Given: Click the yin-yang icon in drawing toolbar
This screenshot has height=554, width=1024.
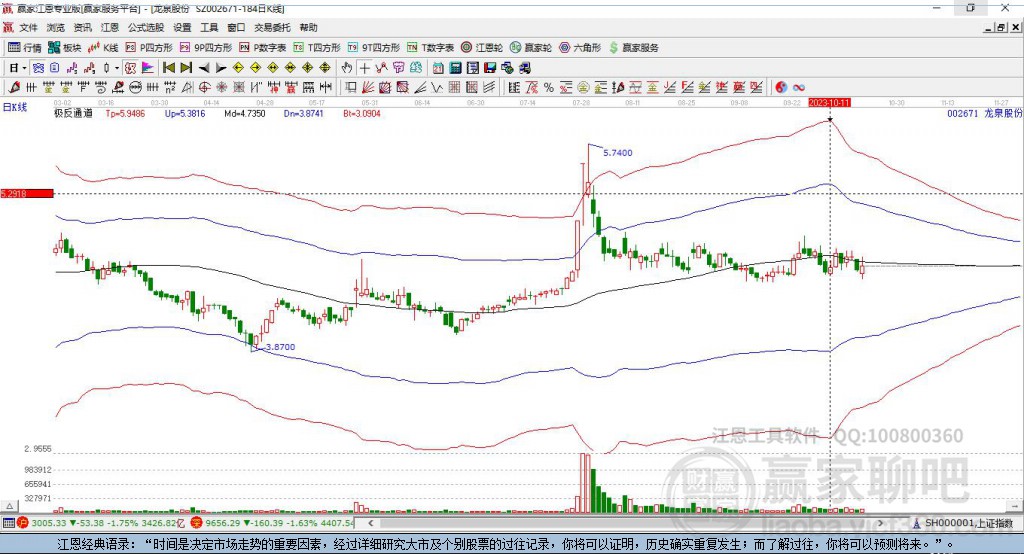Looking at the screenshot, I should 781,87.
